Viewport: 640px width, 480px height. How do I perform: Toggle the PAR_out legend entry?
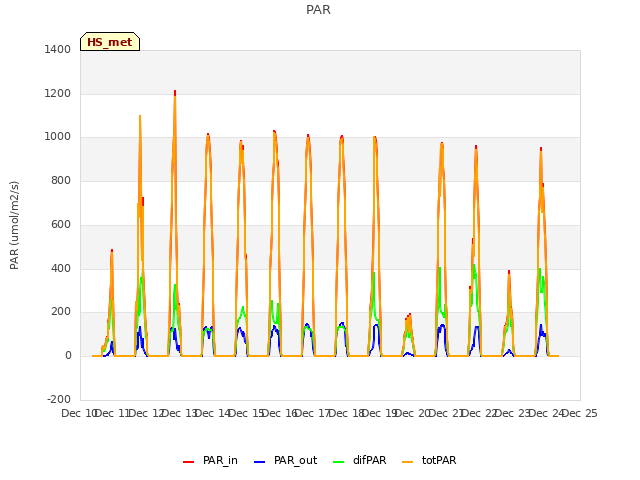pyautogui.click(x=286, y=460)
